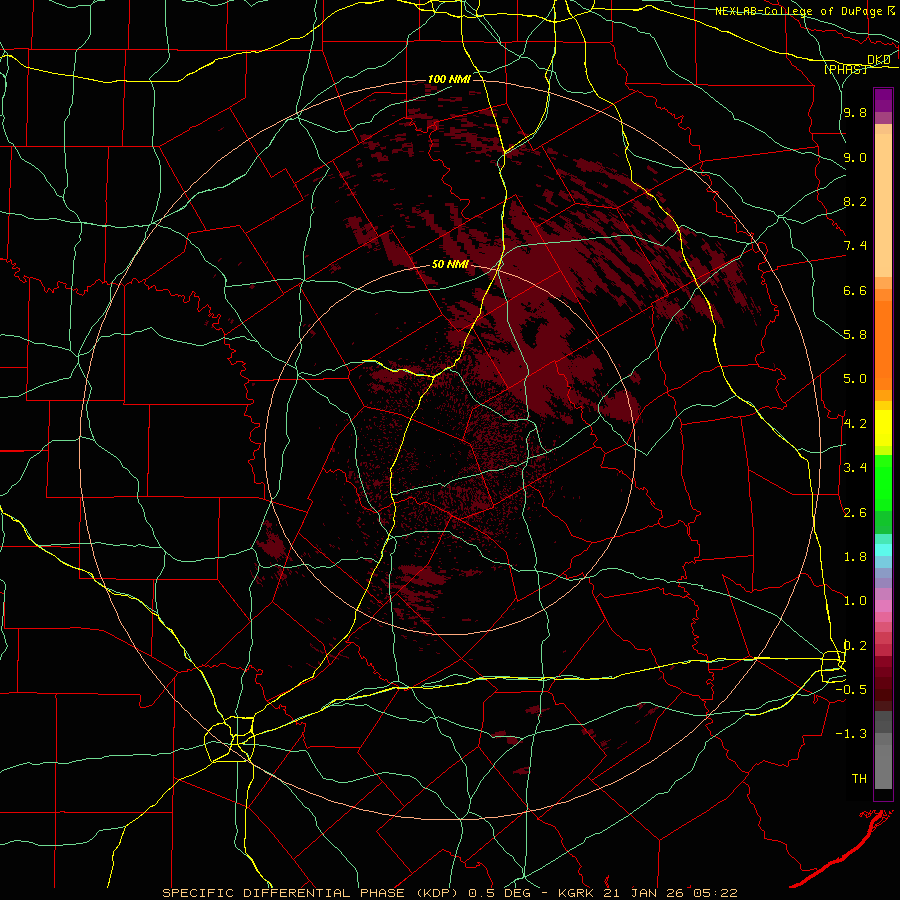The image size is (900, 900).
Task: Pick the bright yellow band beside 4.2
Action: (883, 428)
